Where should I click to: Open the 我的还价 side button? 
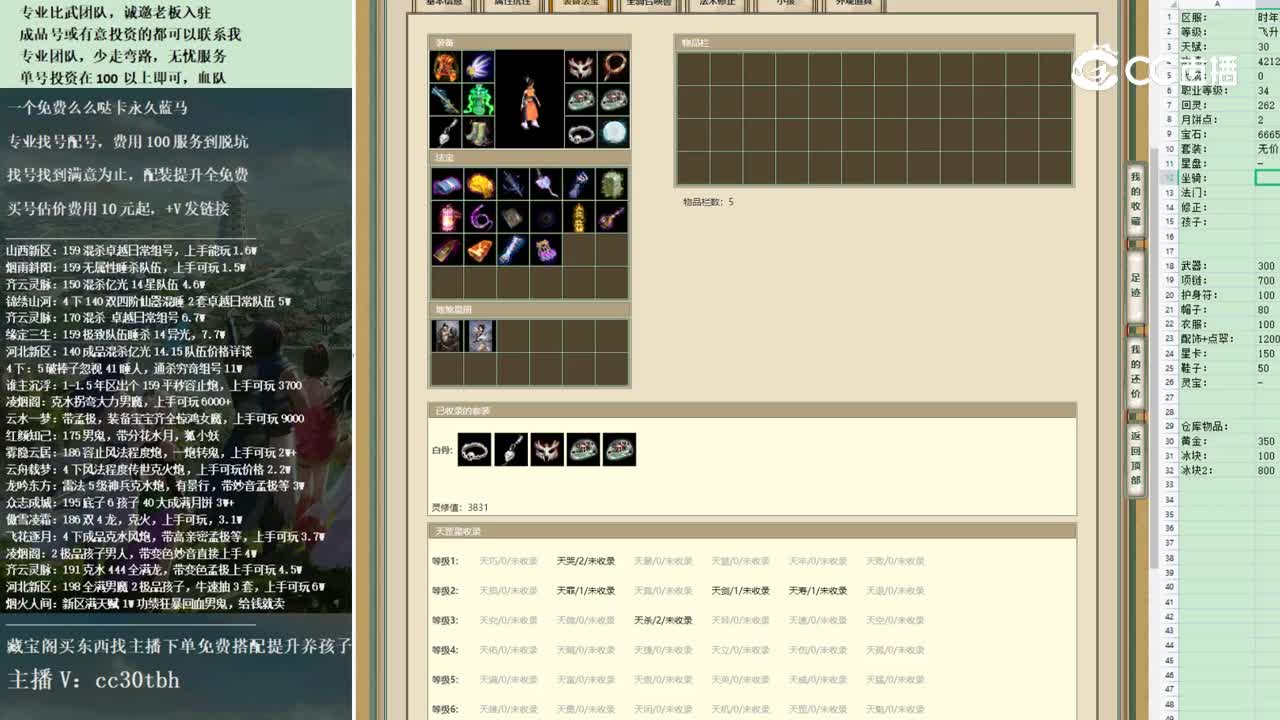click(1136, 372)
